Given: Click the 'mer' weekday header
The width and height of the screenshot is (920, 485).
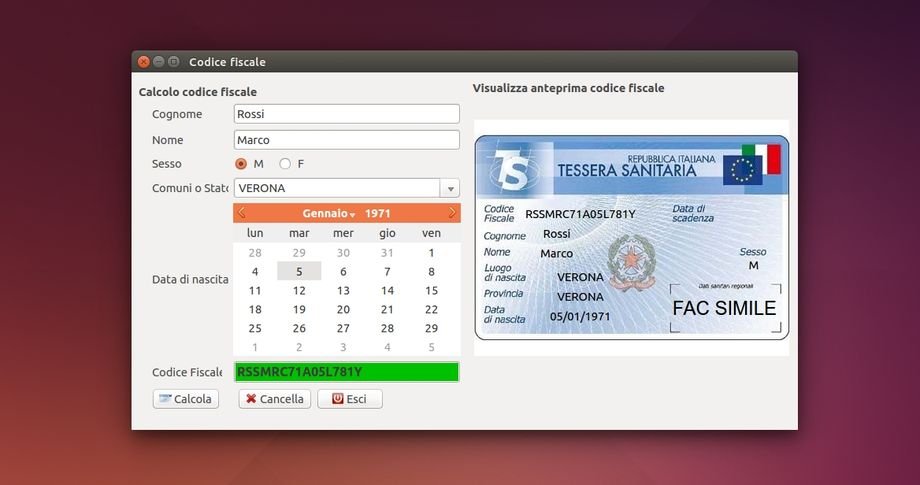Looking at the screenshot, I should tap(343, 233).
